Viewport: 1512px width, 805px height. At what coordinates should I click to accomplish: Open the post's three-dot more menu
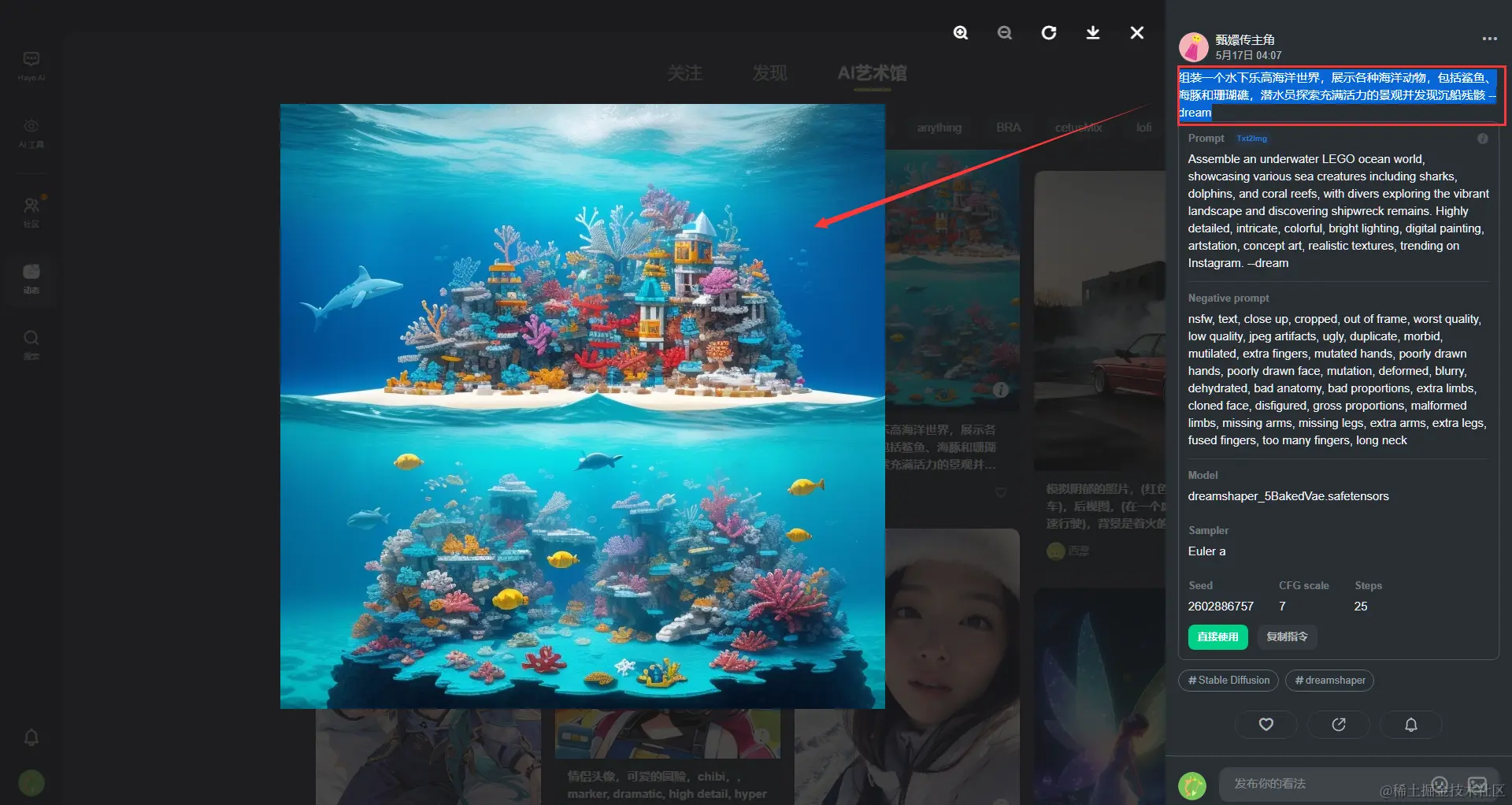click(x=1489, y=39)
